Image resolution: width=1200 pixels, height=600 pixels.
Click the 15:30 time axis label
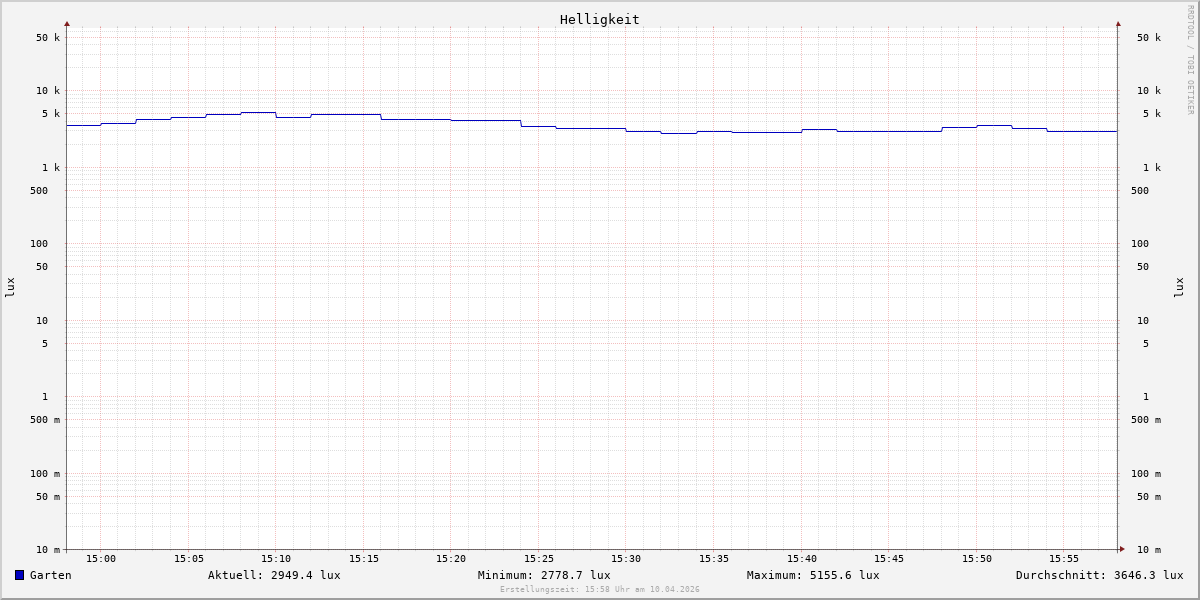(x=626, y=559)
